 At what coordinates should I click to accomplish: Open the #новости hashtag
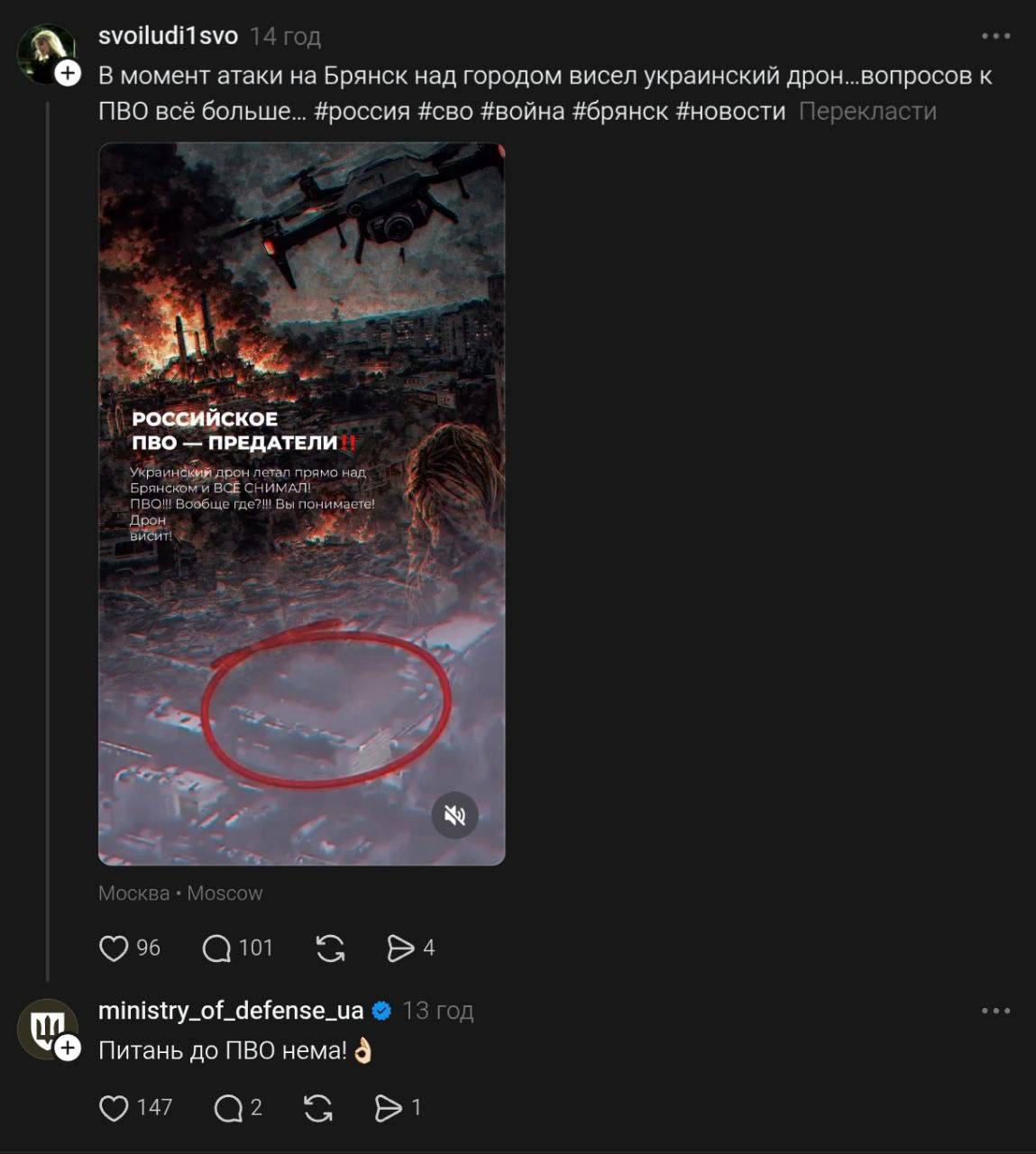(x=730, y=112)
